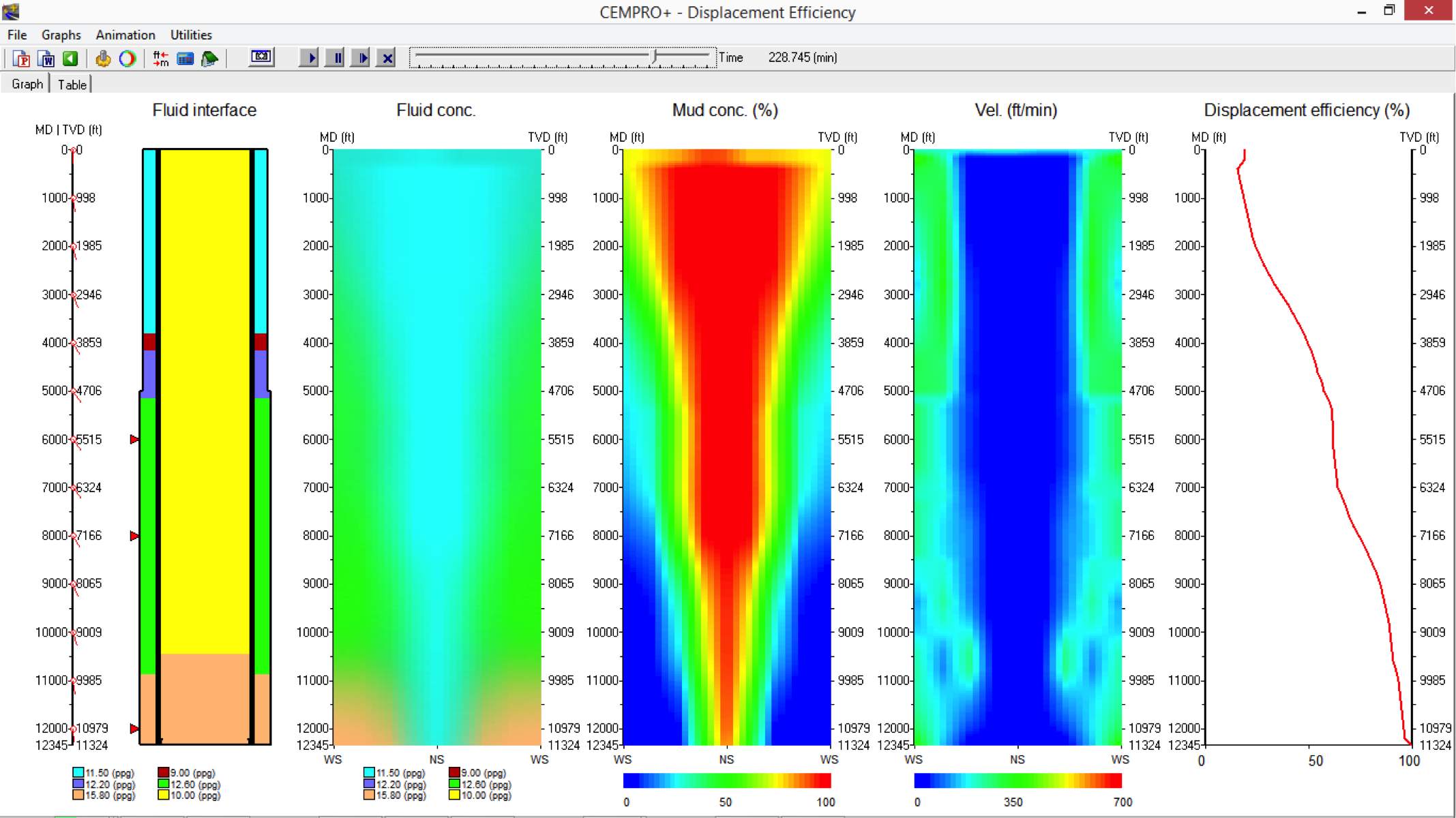
Task: Click the Mud conc. contour plot
Action: coord(727,447)
